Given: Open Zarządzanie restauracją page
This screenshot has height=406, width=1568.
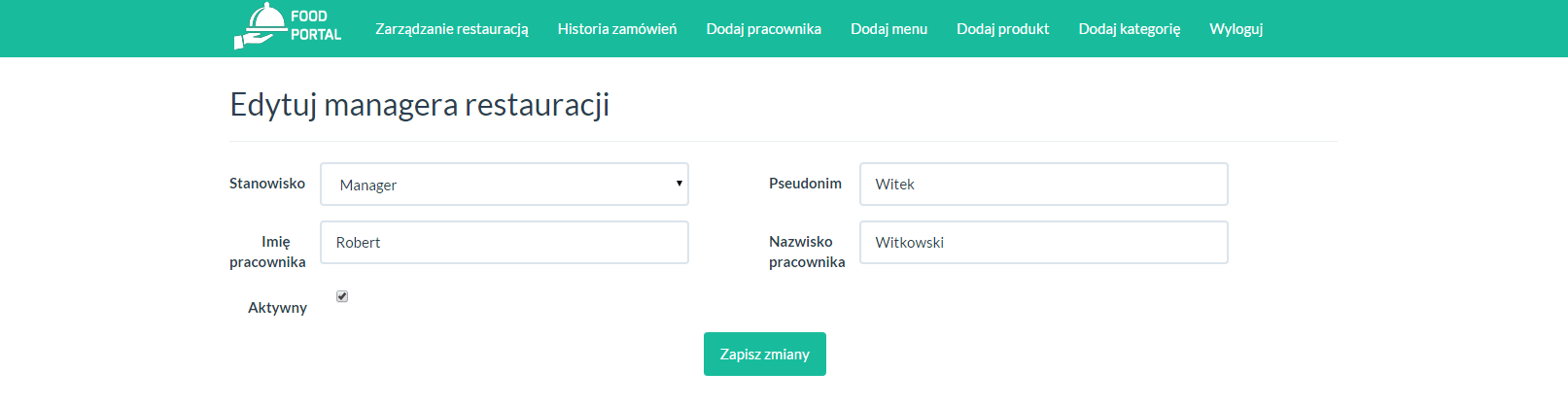Looking at the screenshot, I should coord(452,29).
